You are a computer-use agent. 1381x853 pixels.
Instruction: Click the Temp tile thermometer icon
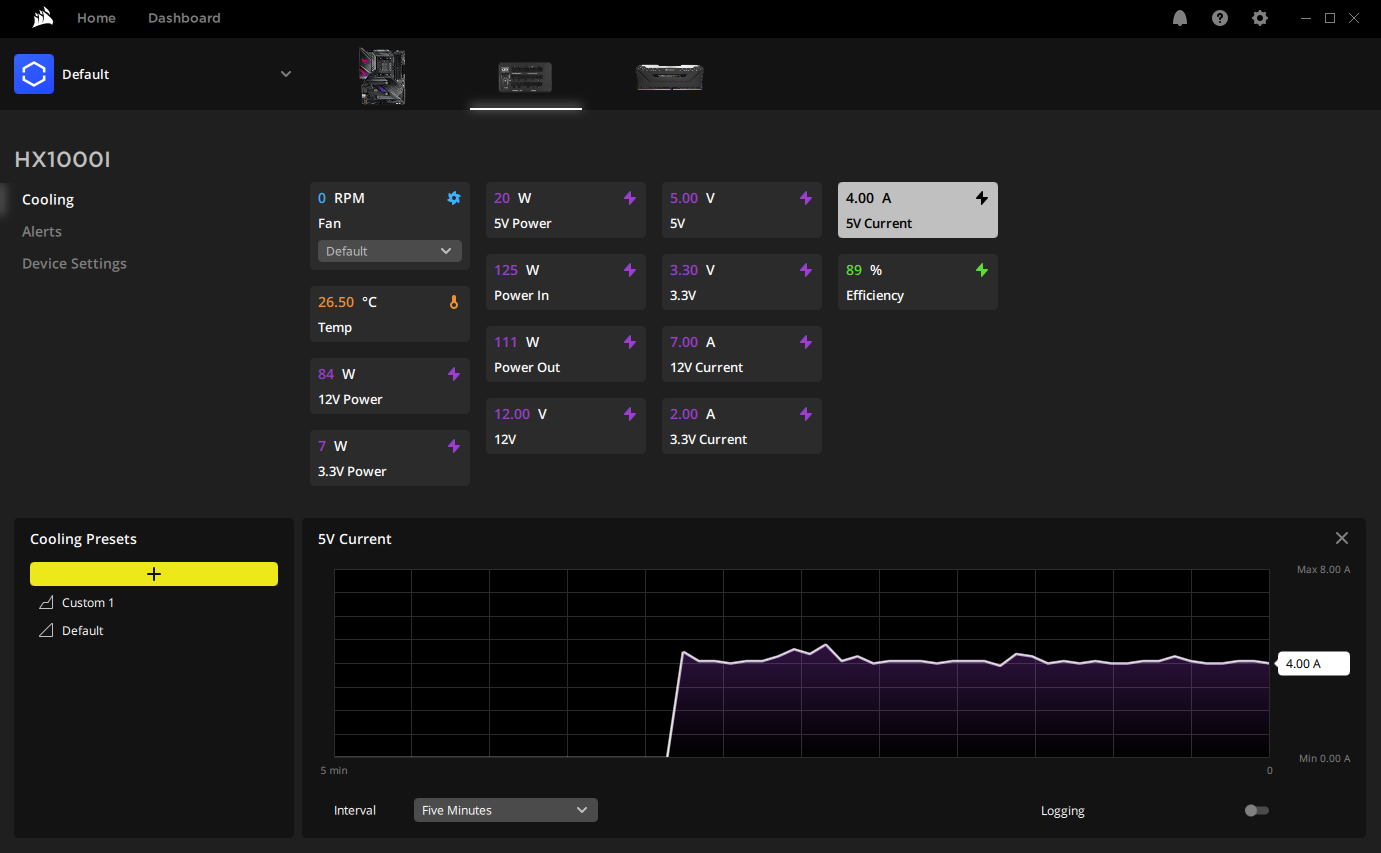[454, 302]
